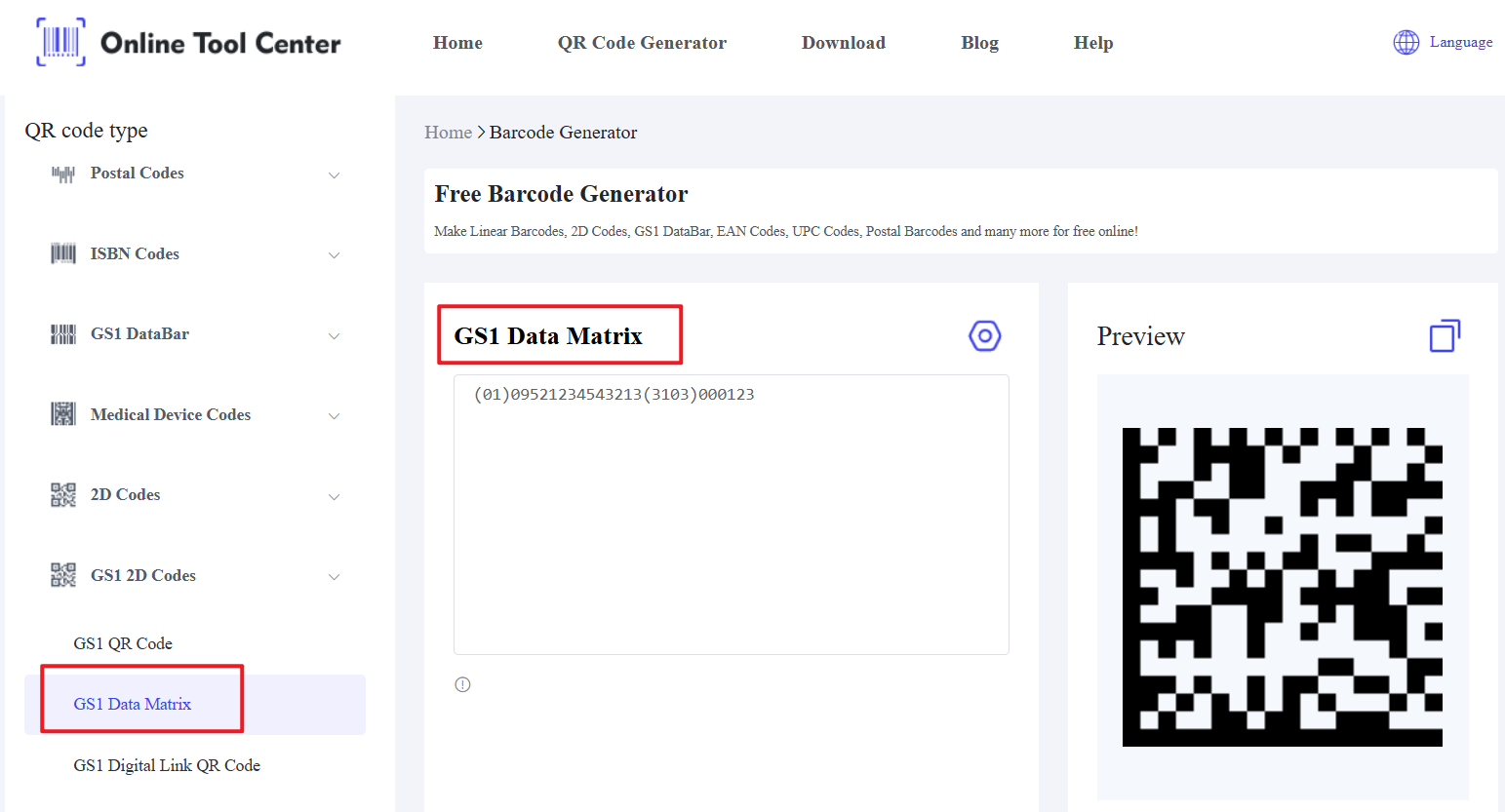Click the Preview heading
This screenshot has width=1505, height=812.
tap(1140, 336)
